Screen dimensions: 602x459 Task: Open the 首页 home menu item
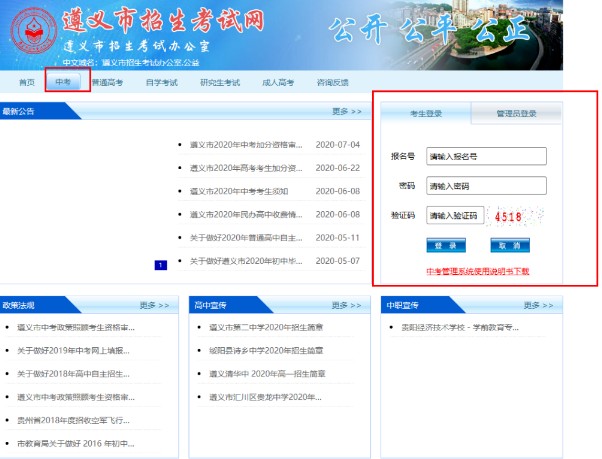27,82
